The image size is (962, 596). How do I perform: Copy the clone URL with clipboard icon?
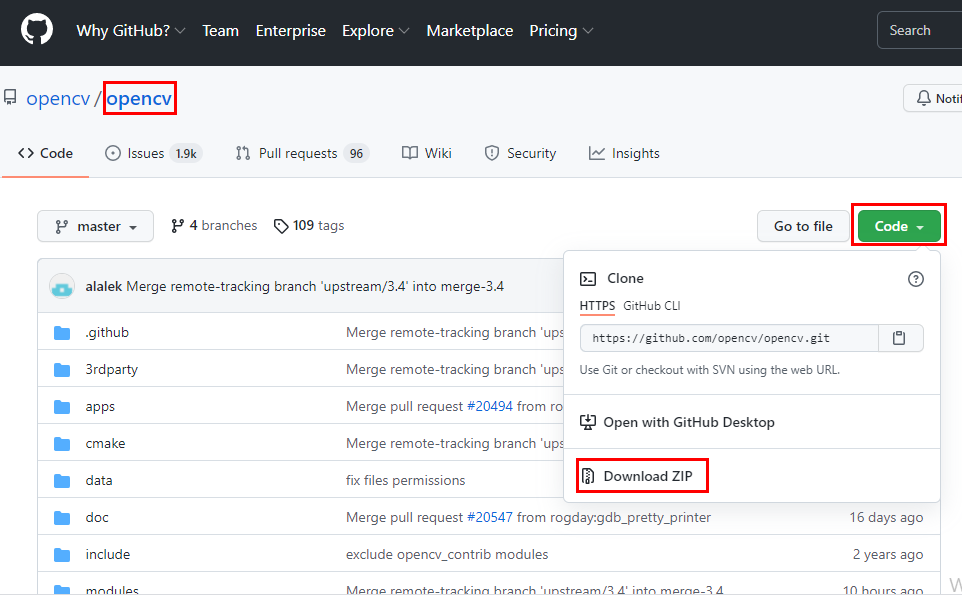[899, 338]
